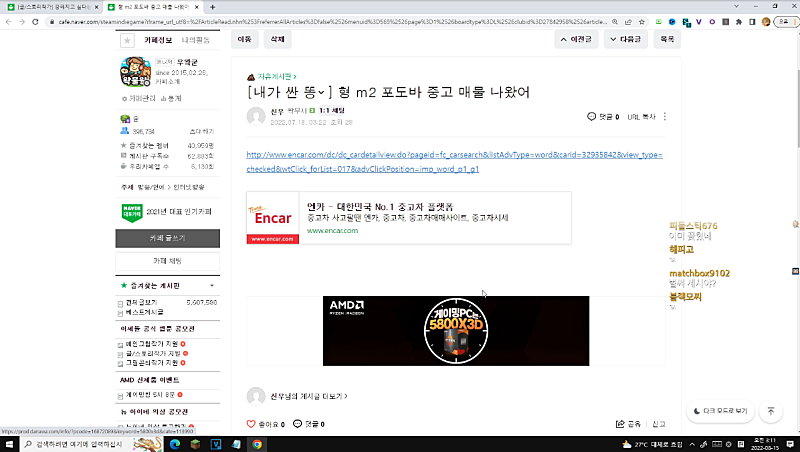
Task: Open the 그림콘티작가 지원 board
Action: pos(152,363)
